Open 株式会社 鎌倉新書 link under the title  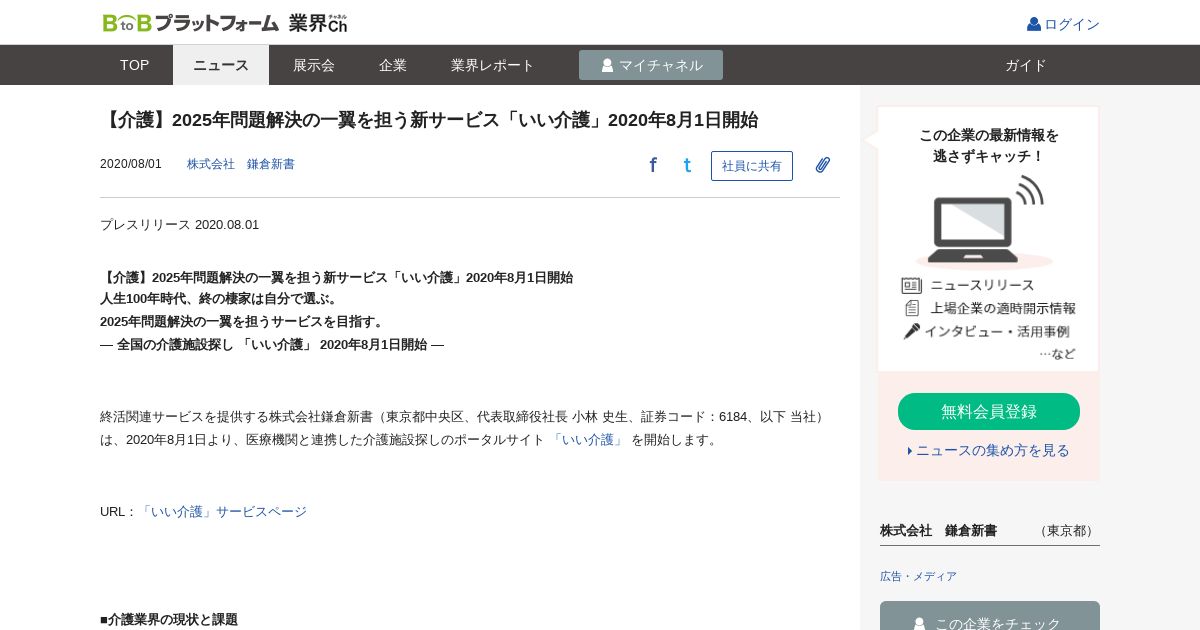tap(241, 164)
